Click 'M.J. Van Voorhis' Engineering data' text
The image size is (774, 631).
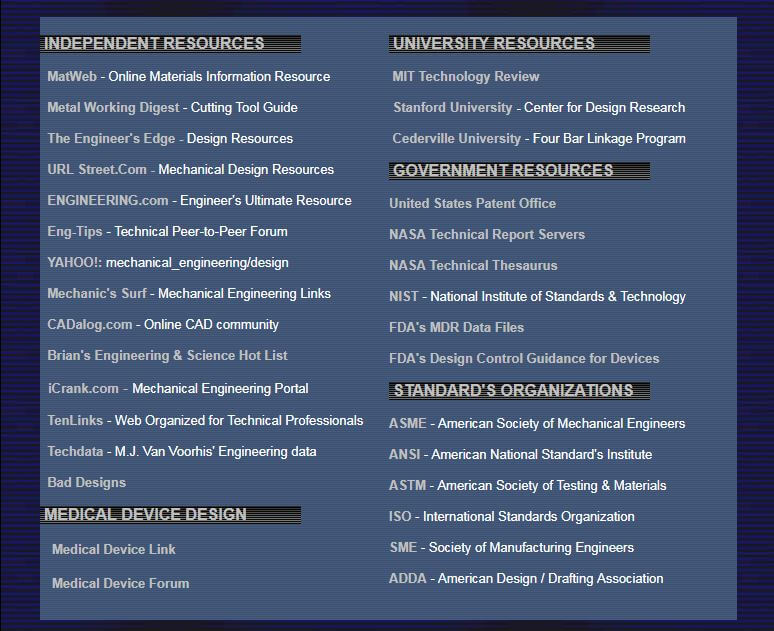click(x=216, y=452)
